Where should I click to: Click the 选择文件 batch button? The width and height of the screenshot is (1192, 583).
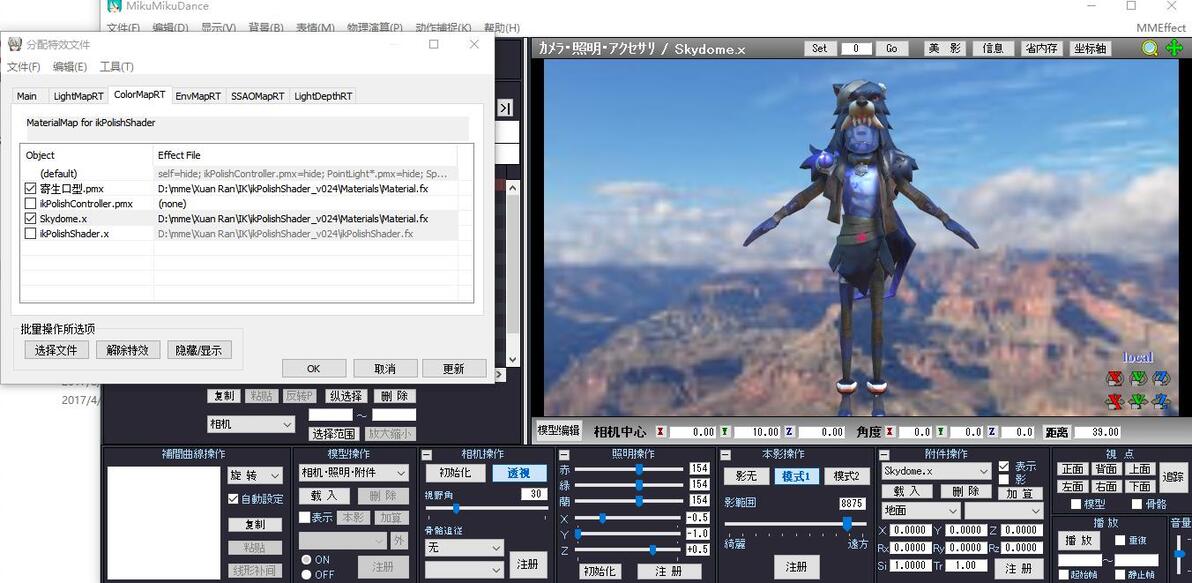point(57,350)
